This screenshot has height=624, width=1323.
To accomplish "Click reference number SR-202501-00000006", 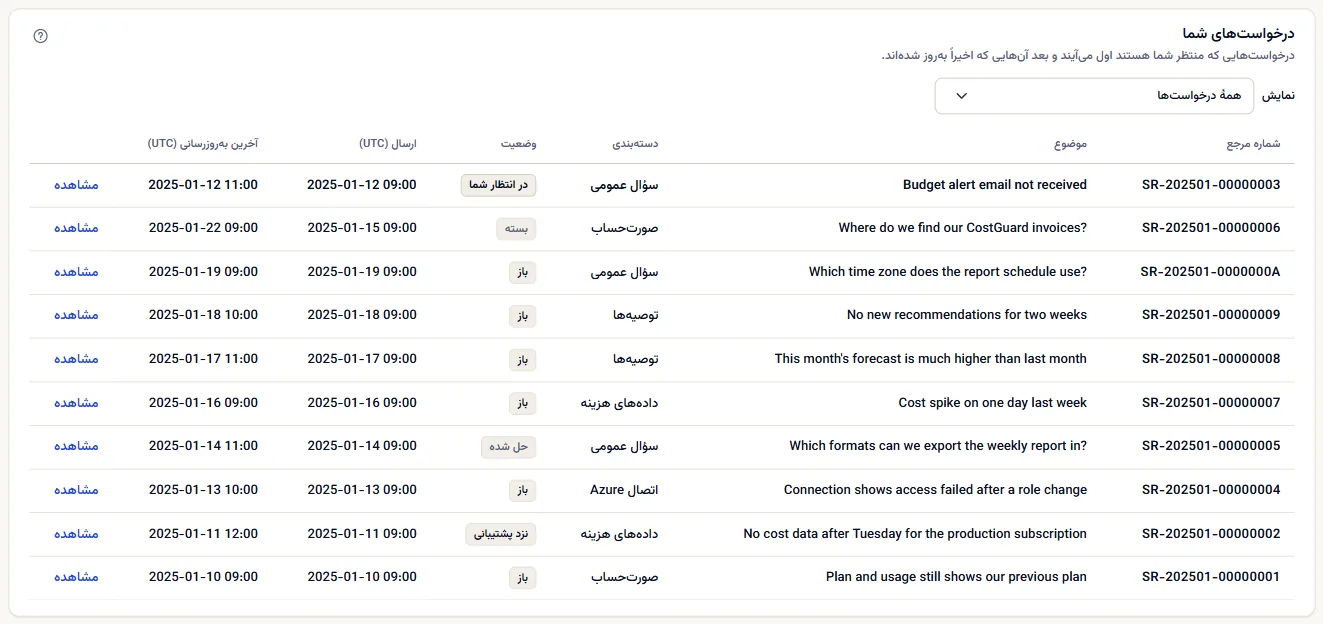I will 1211,228.
